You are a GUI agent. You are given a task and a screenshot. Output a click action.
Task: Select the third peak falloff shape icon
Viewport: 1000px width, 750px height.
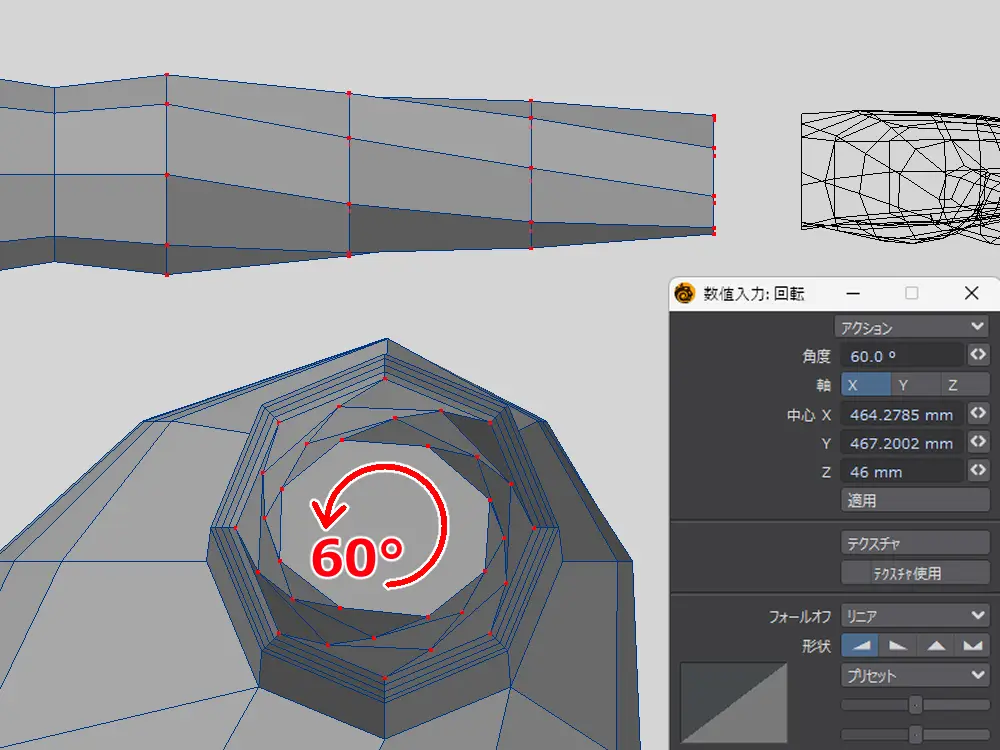(935, 646)
